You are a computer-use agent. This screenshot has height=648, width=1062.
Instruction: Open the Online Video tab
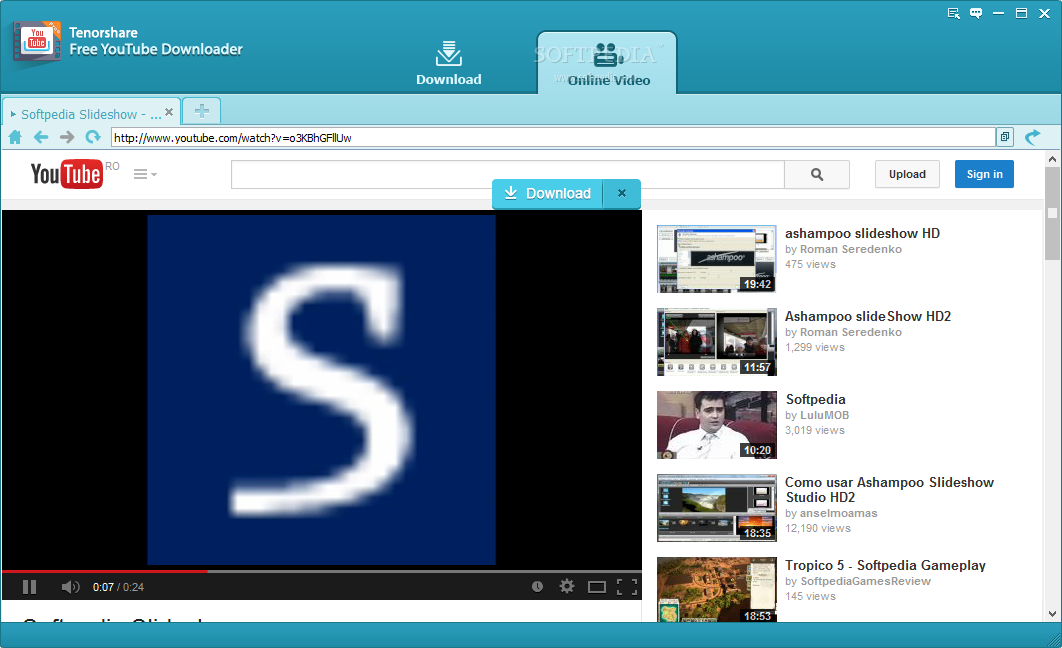coord(608,63)
